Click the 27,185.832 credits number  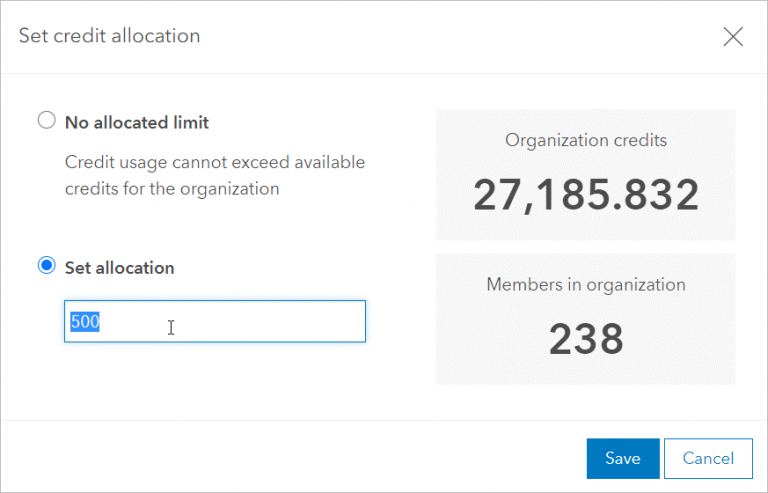click(586, 195)
